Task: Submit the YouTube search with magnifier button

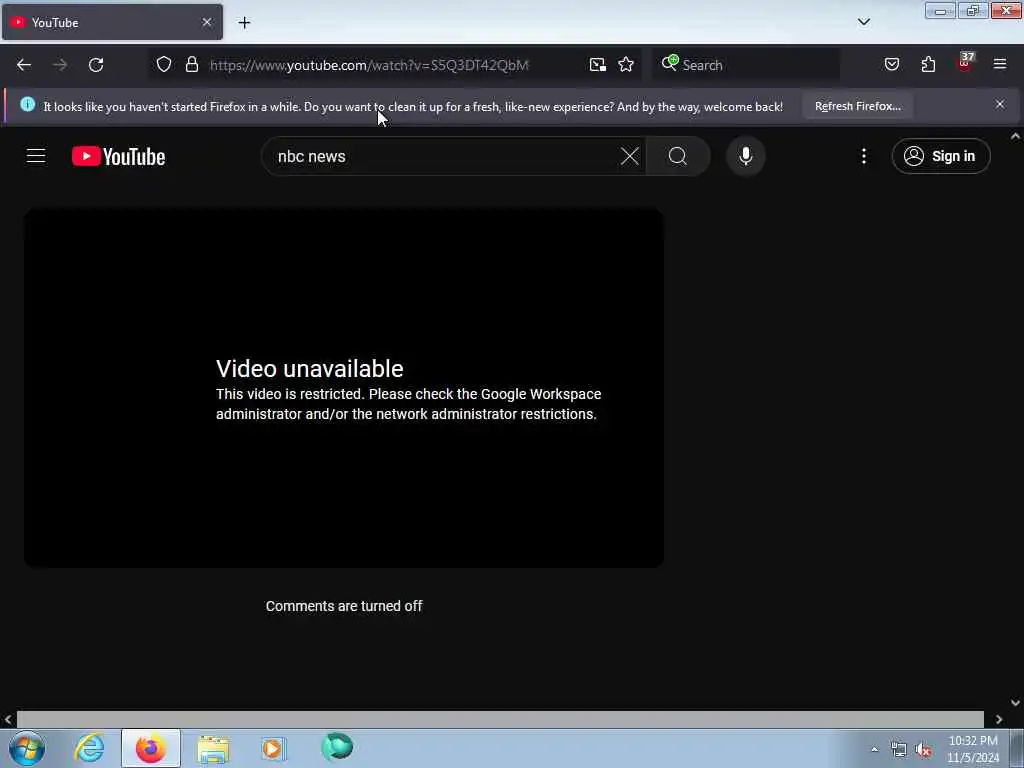Action: click(678, 156)
